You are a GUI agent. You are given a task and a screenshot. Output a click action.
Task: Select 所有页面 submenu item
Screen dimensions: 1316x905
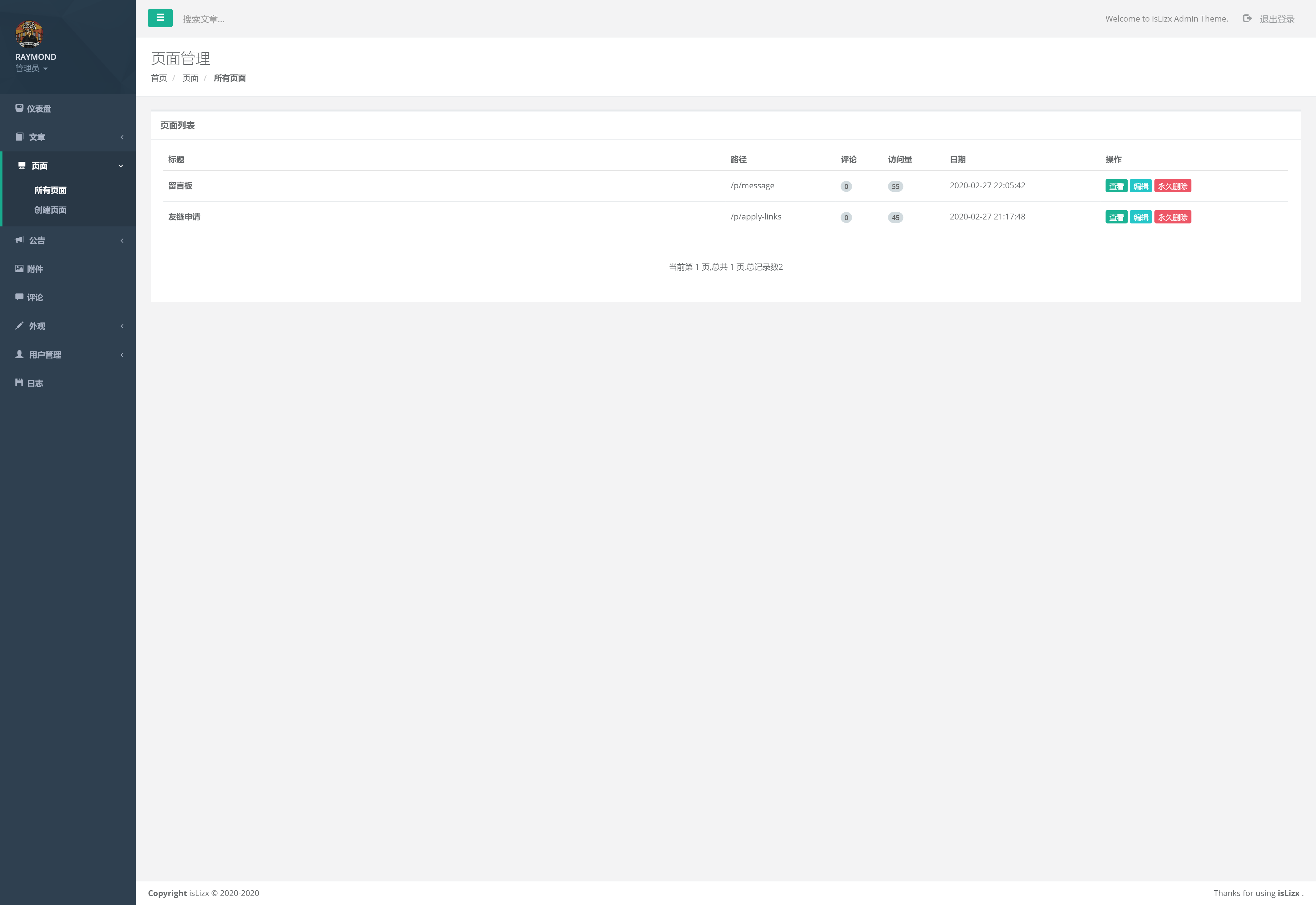[x=51, y=190]
